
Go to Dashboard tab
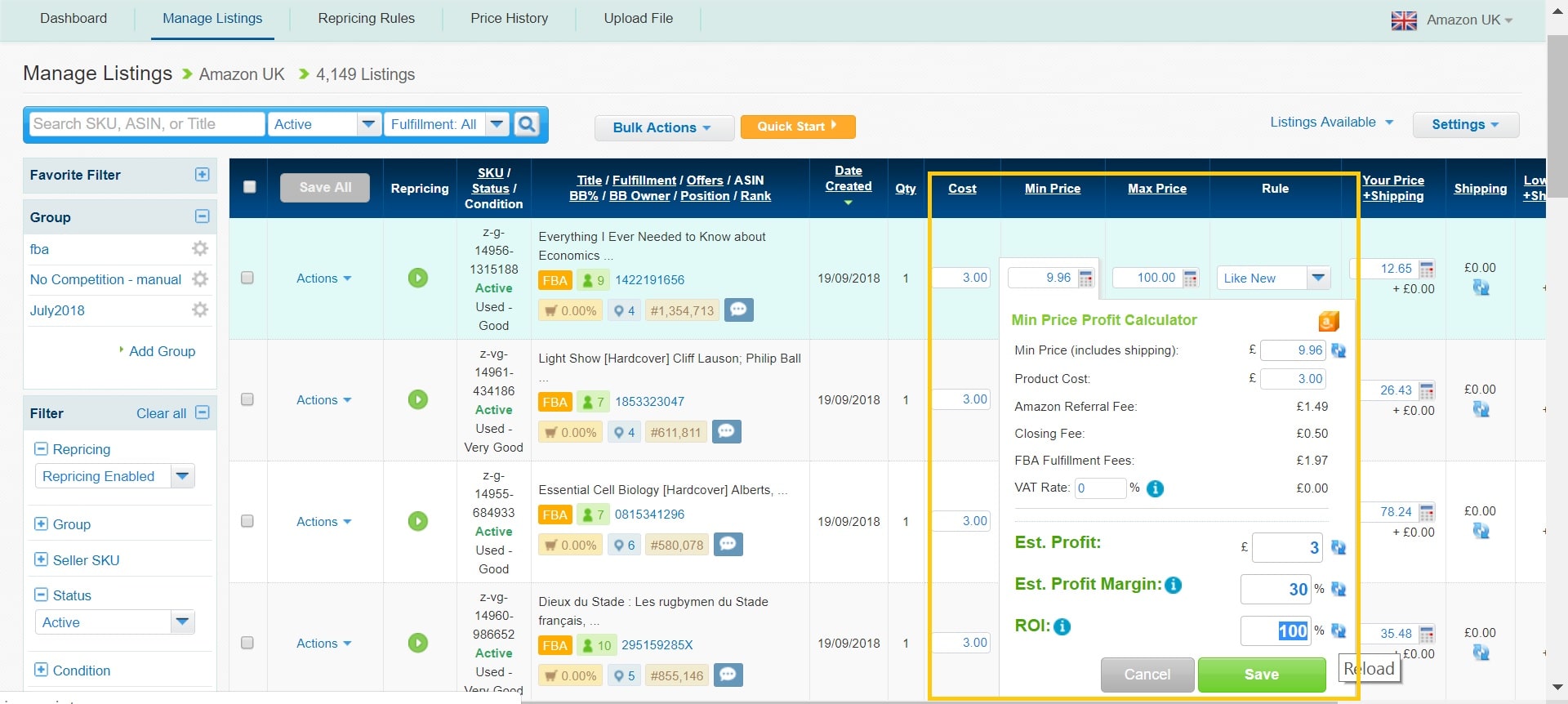click(x=73, y=19)
